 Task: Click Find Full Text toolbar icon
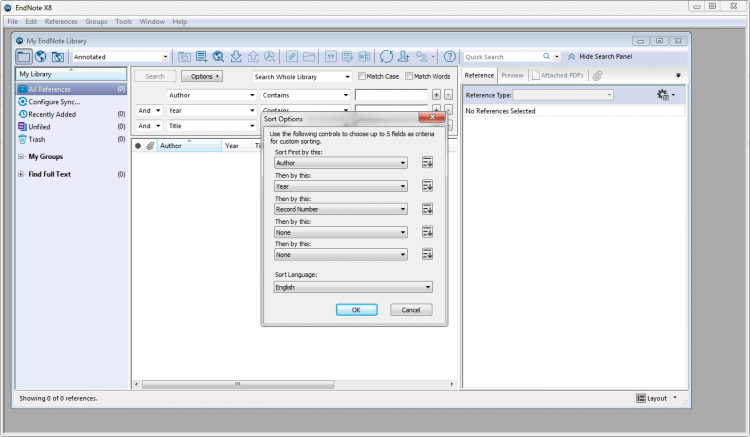(x=270, y=57)
